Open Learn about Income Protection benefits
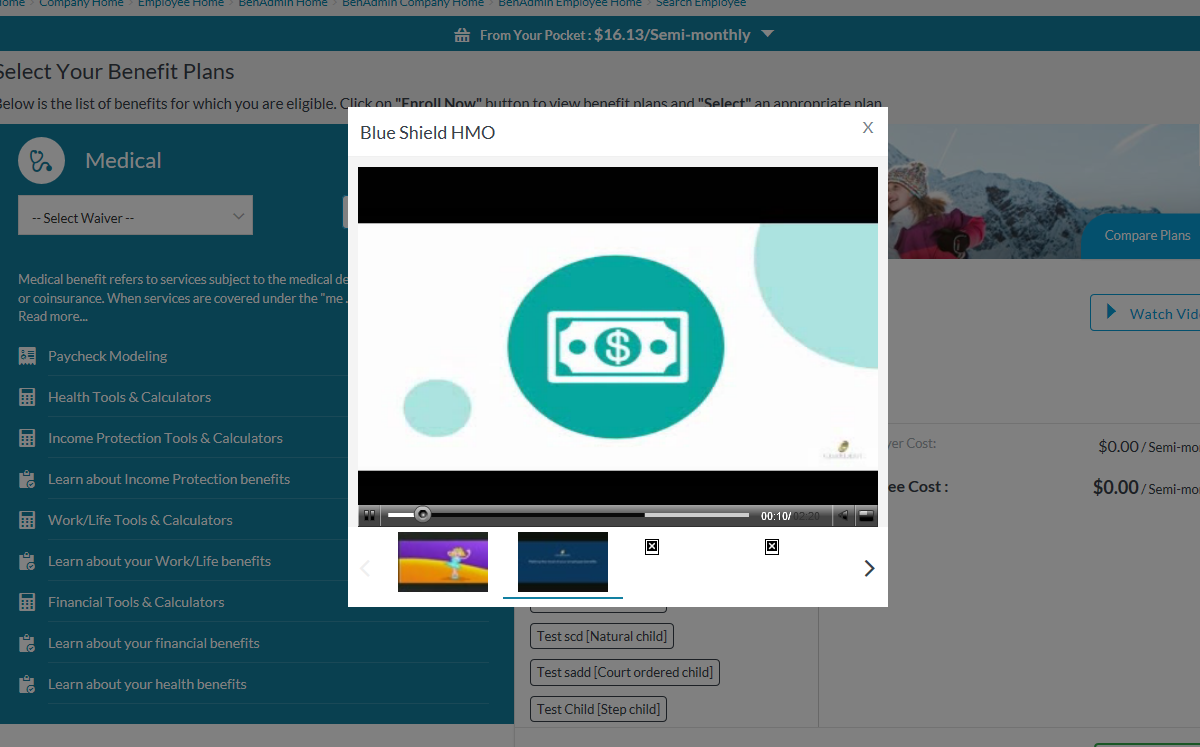Image resolution: width=1200 pixels, height=747 pixels. coord(169,479)
